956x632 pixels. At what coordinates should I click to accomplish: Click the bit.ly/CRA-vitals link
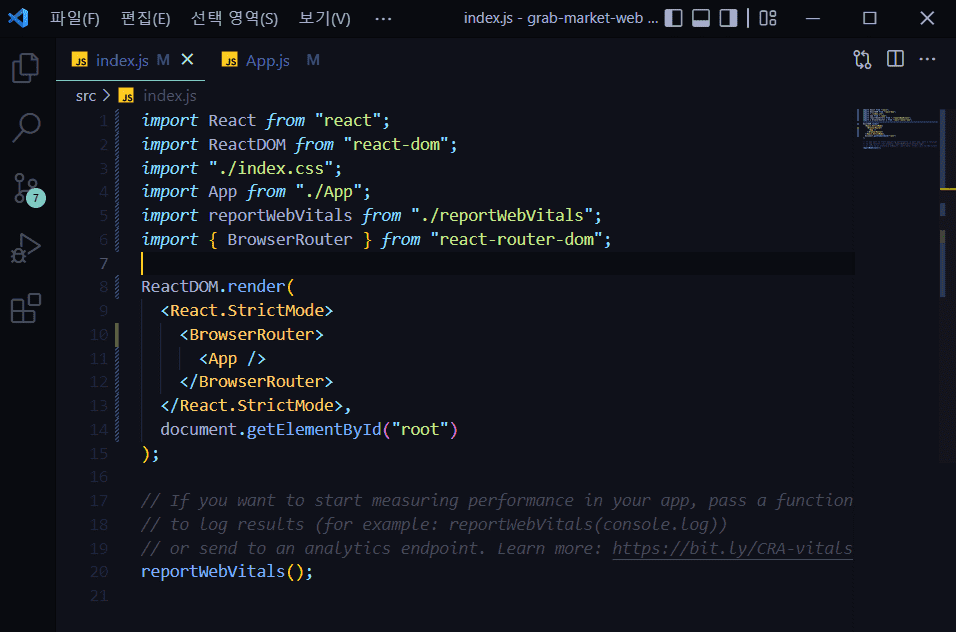(x=732, y=548)
